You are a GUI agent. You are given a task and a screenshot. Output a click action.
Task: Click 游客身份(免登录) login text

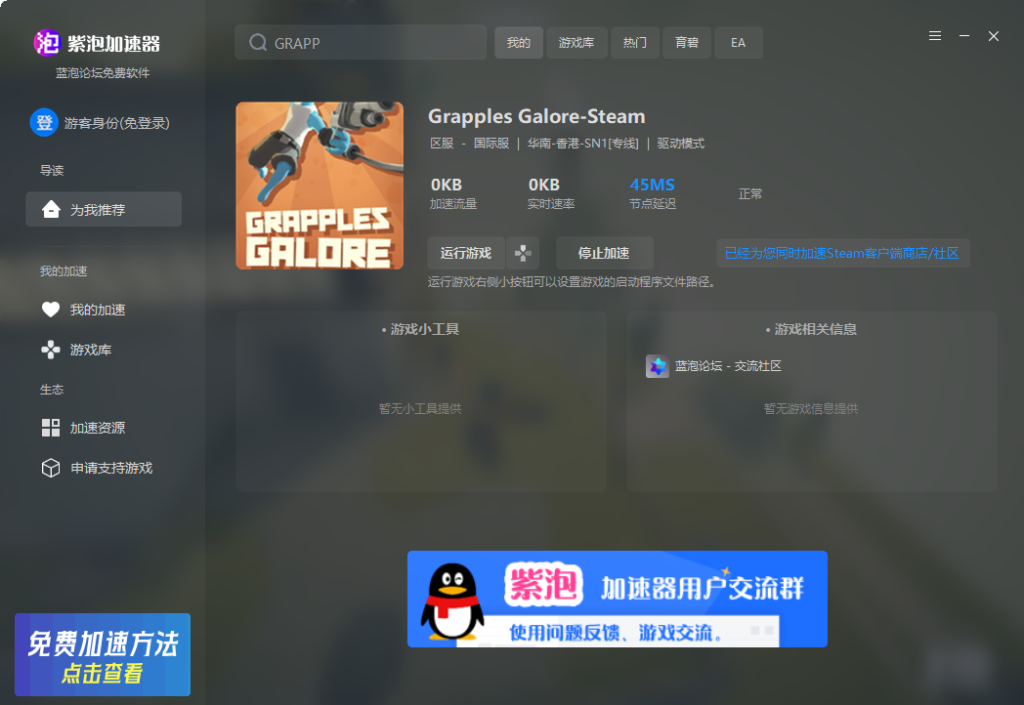pos(117,123)
